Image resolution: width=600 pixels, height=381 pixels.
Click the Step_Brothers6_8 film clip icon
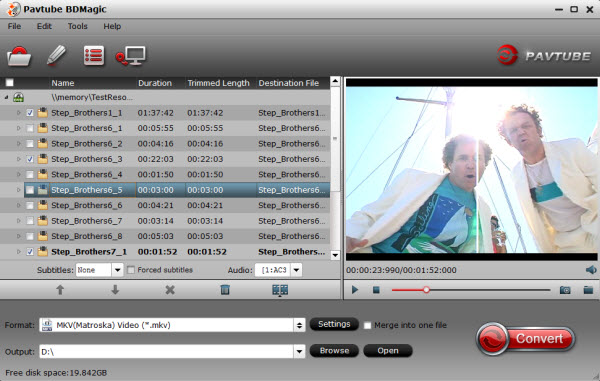(x=42, y=236)
